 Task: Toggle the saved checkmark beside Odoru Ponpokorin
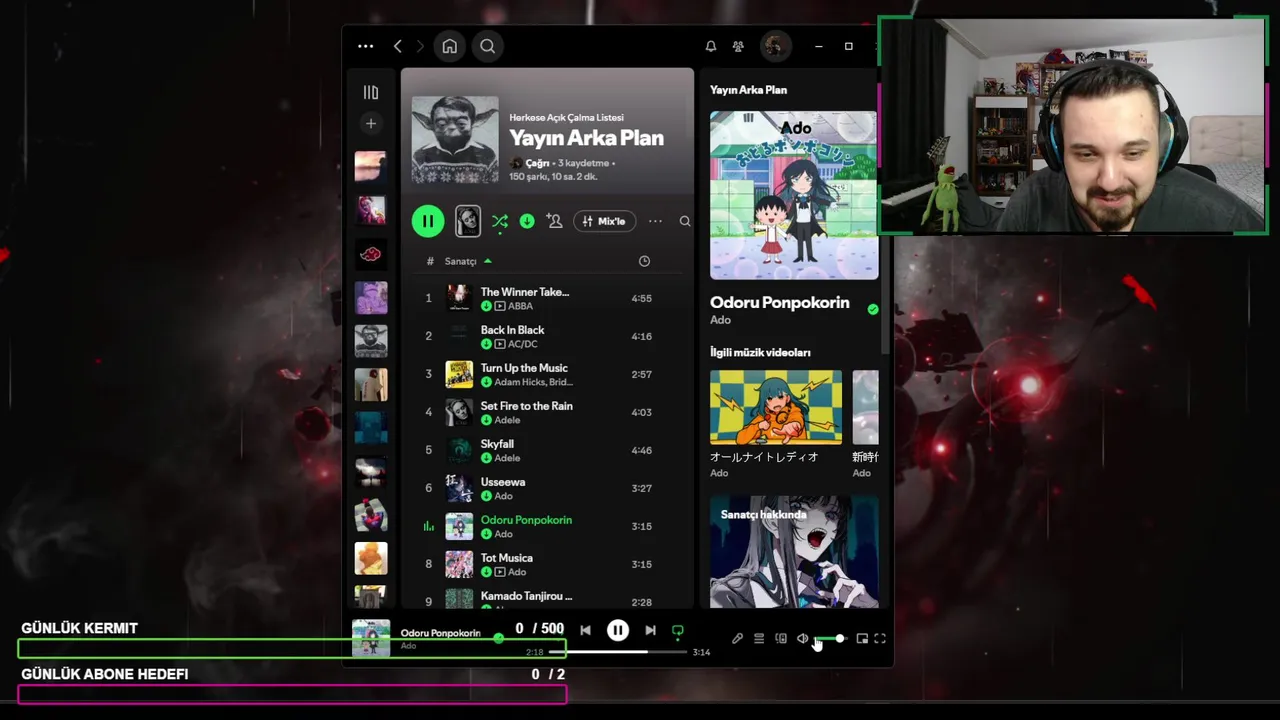tap(873, 310)
